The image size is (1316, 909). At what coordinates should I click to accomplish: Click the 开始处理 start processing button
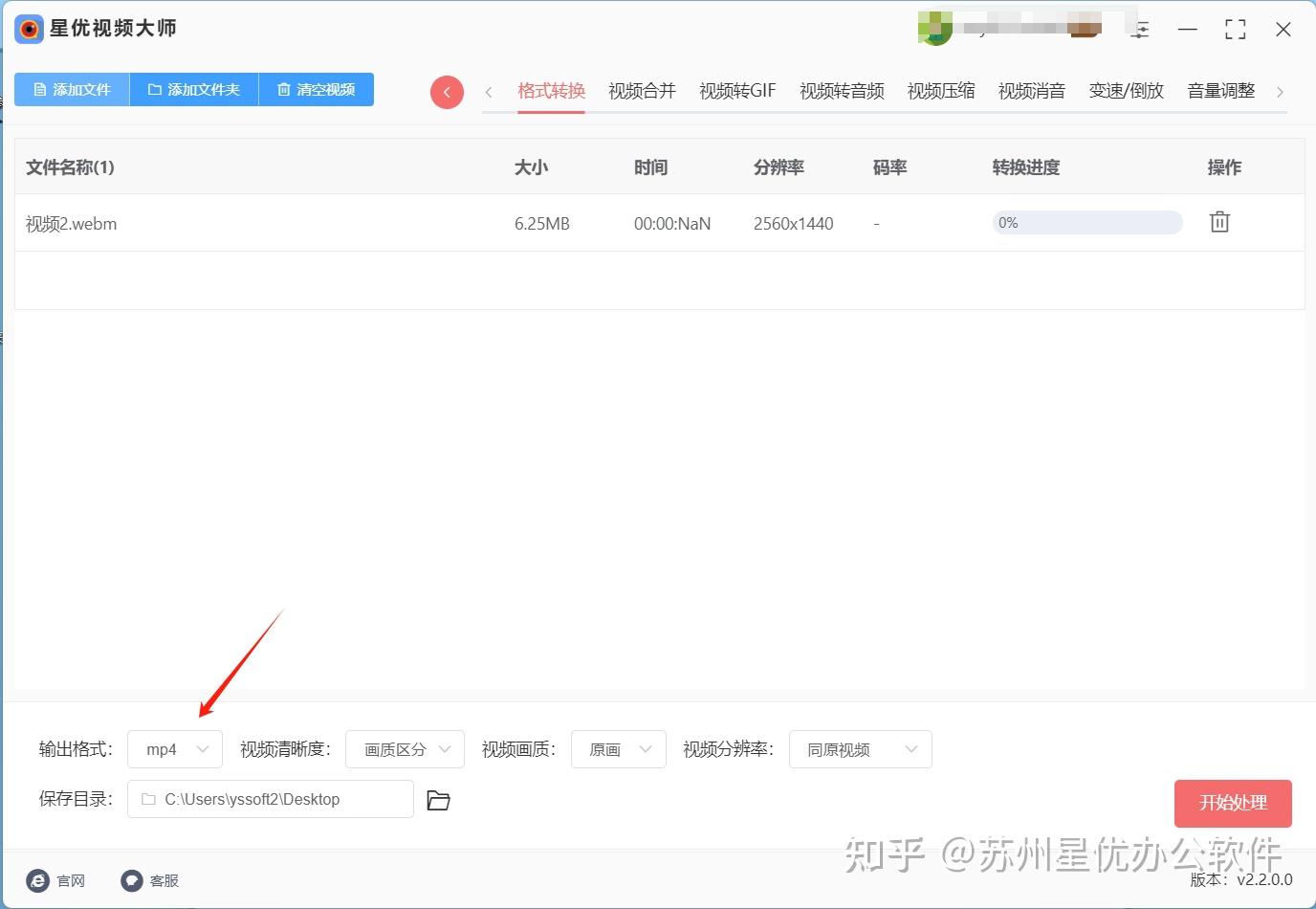[x=1233, y=803]
